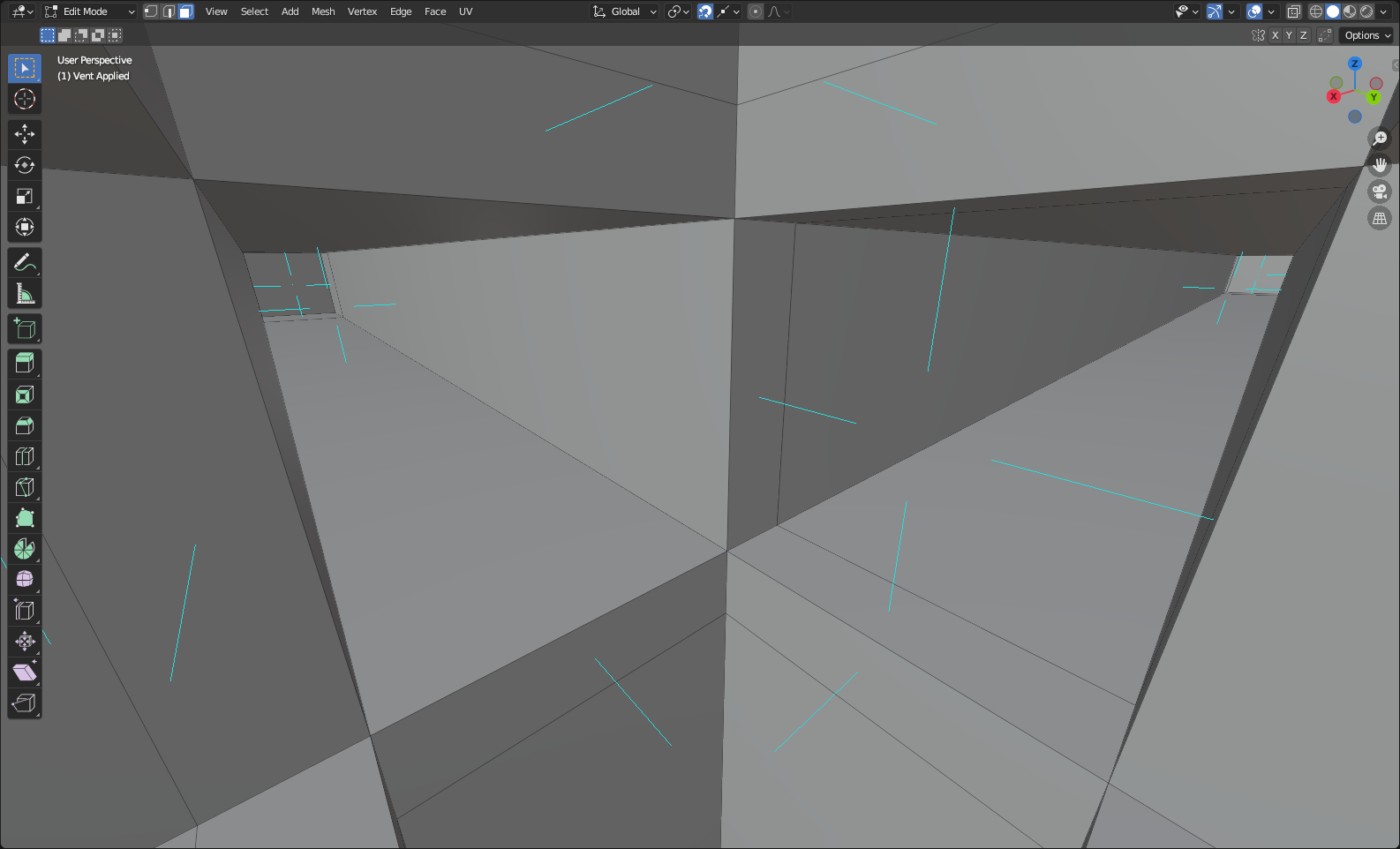
Task: Toggle viewport overlays display
Action: [x=1254, y=11]
